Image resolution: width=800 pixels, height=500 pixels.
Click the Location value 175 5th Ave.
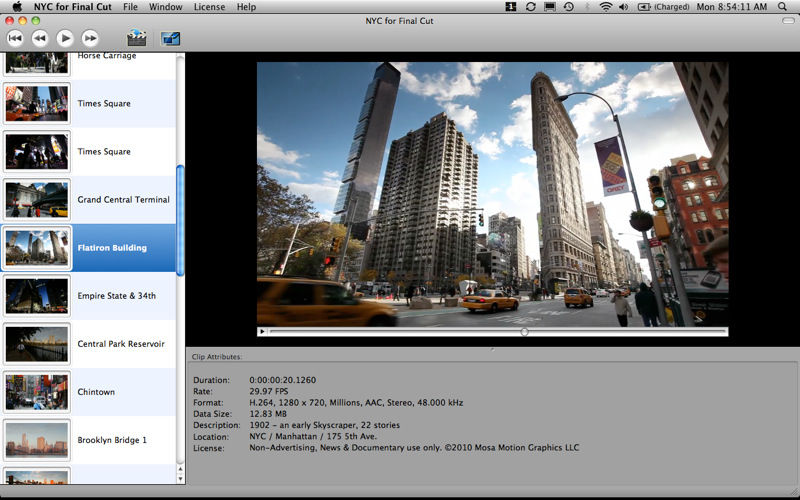313,437
